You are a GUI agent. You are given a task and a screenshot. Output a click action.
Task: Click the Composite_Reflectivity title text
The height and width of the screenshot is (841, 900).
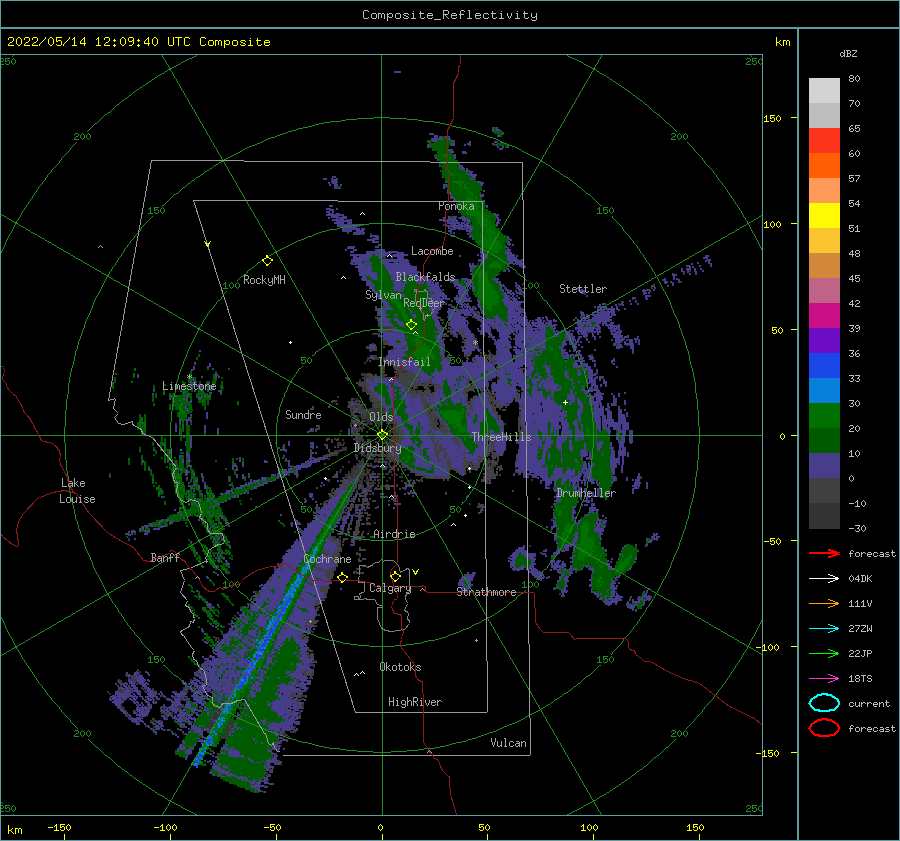tap(450, 15)
